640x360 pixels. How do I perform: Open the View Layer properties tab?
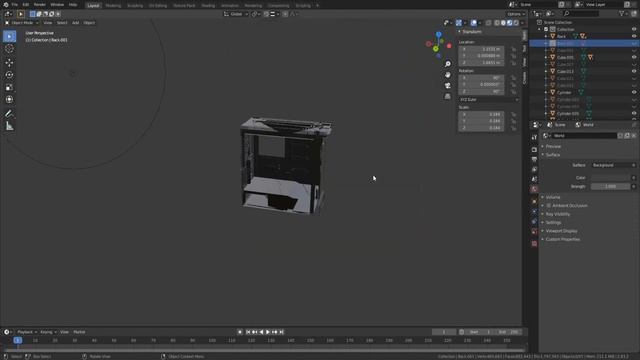point(534,169)
